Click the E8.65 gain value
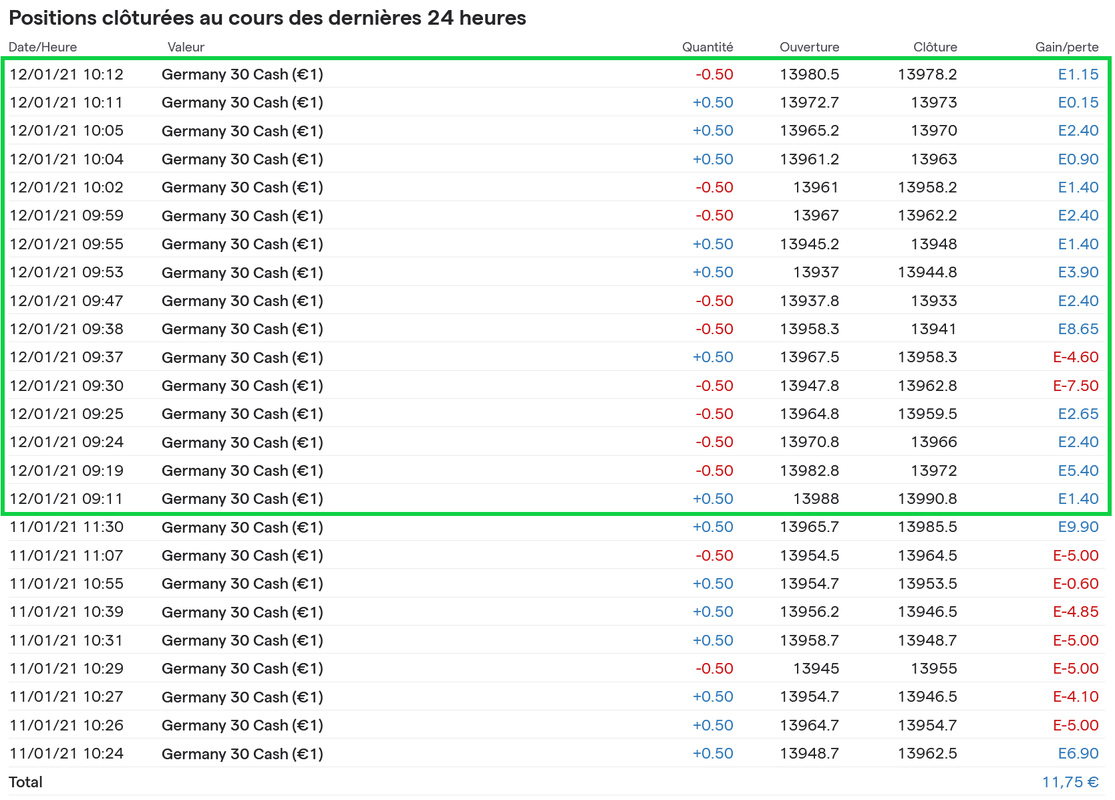 [1078, 329]
